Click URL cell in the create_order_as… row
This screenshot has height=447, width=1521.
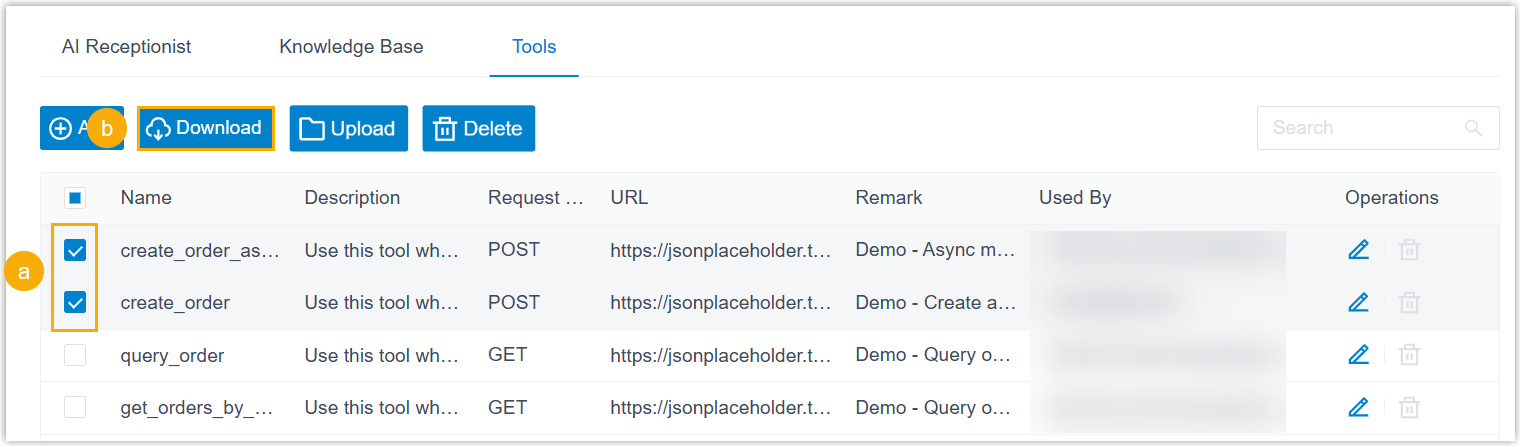tap(721, 251)
